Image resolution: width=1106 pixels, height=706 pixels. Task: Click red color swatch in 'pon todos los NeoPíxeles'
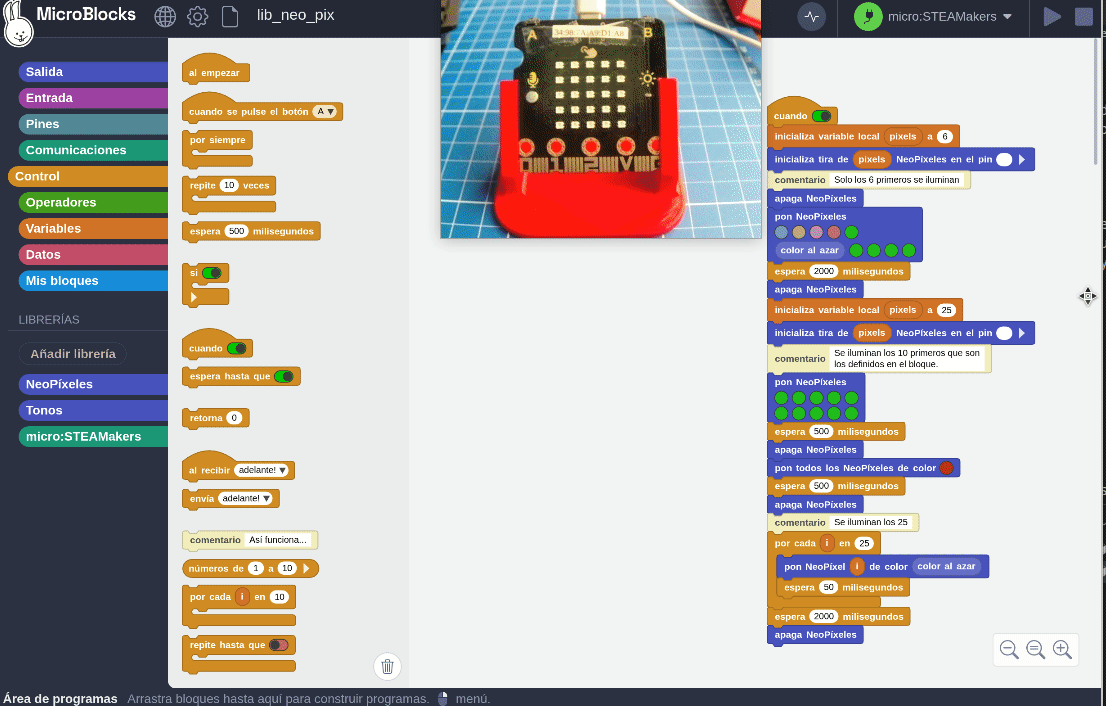point(947,468)
